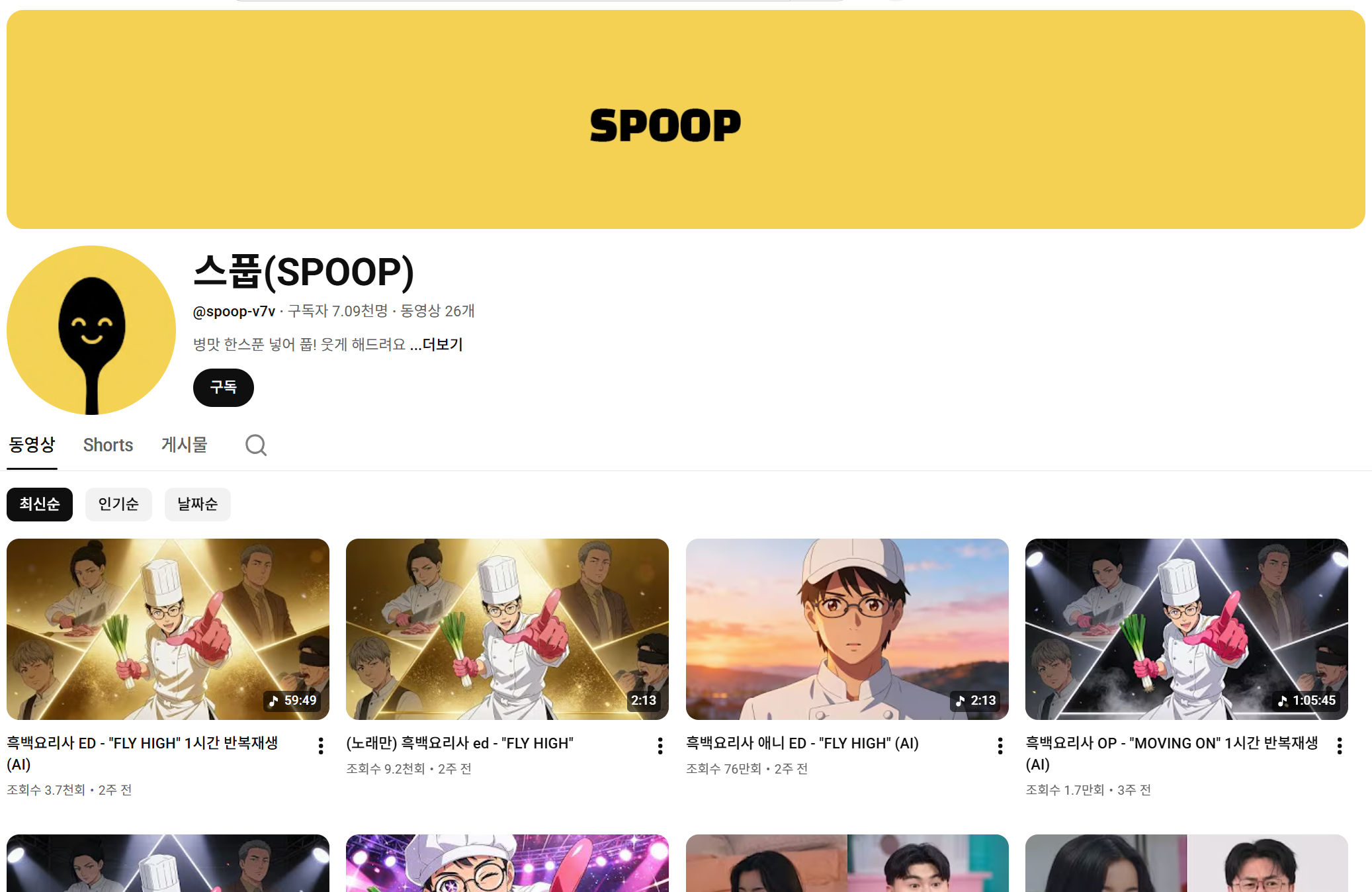The height and width of the screenshot is (892, 1372).
Task: Click the SPOOP spoon channel avatar
Action: pyautogui.click(x=91, y=330)
